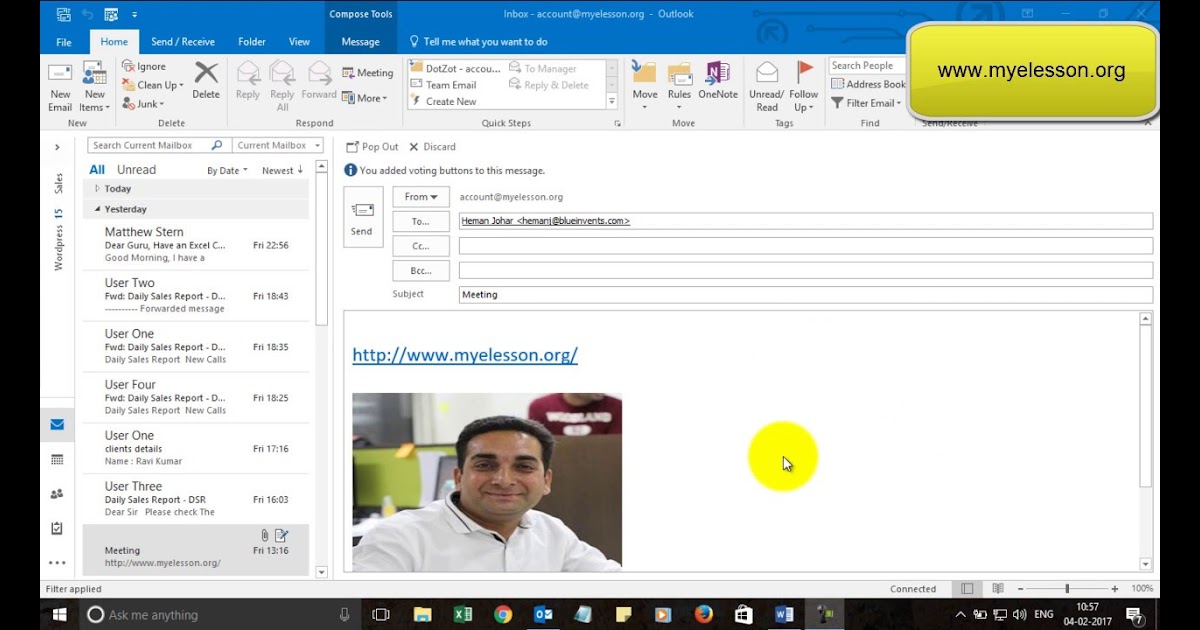Image resolution: width=1200 pixels, height=630 pixels.
Task: Select the Meeting draft message
Action: (x=196, y=550)
